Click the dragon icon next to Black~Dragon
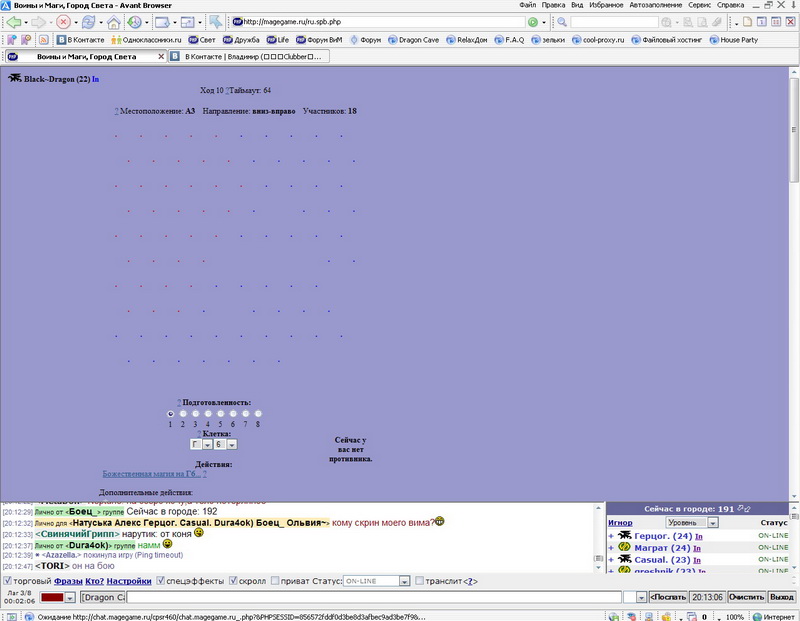 click(x=15, y=78)
